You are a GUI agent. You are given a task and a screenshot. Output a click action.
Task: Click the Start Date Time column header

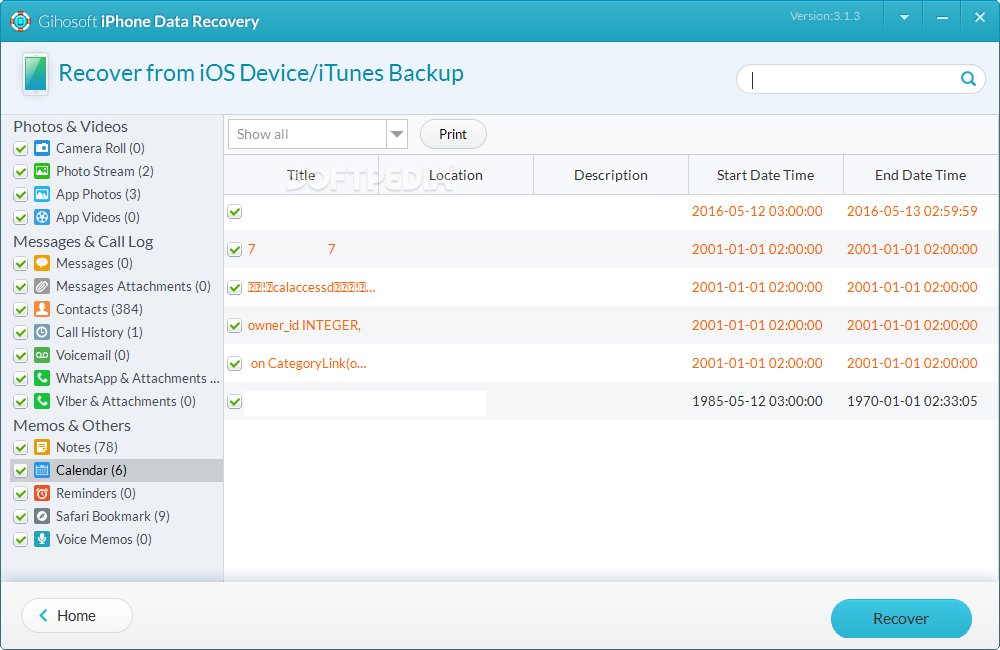[x=765, y=175]
